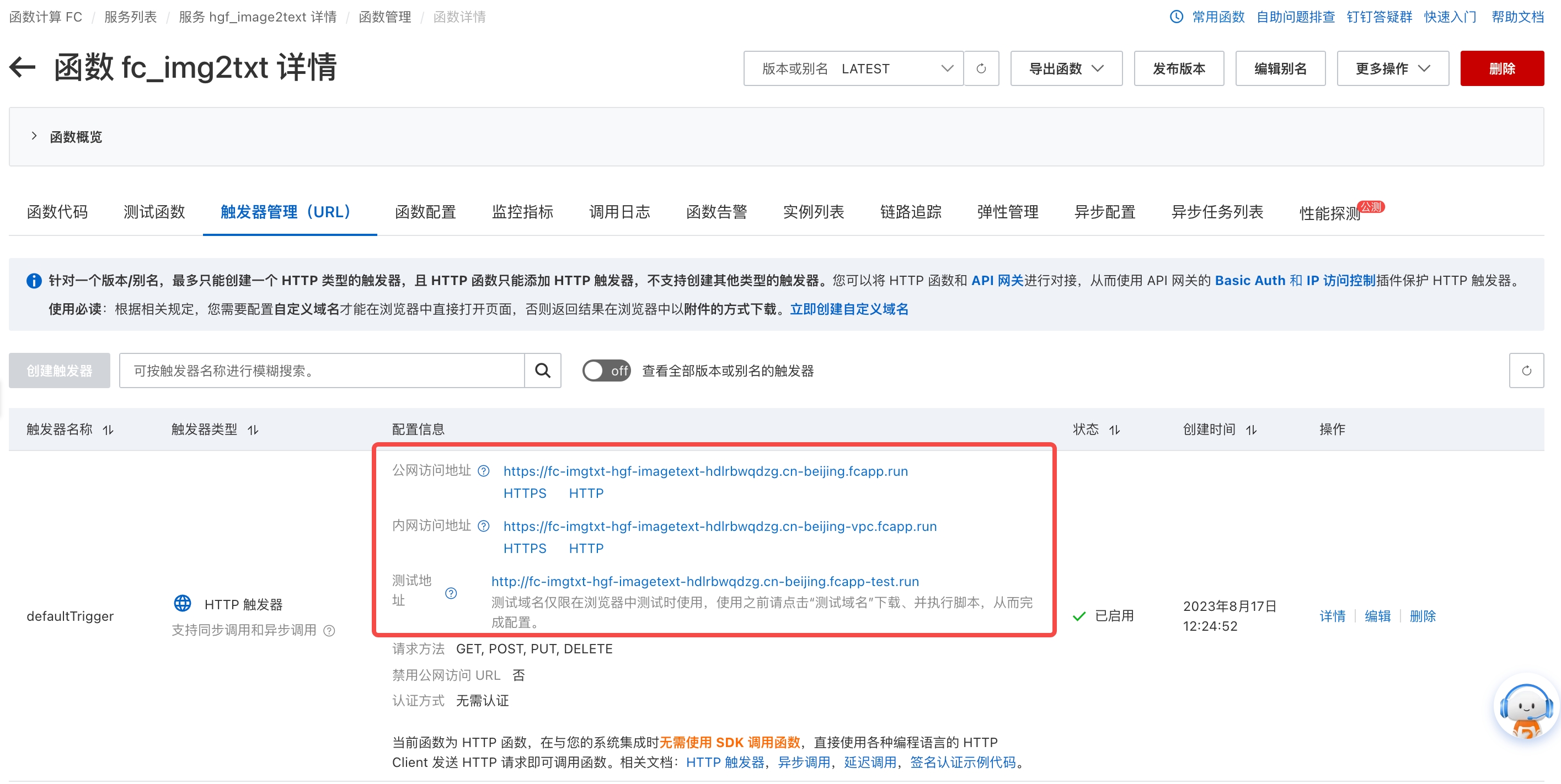Sort the trigger list by 创建时间

point(1252,429)
